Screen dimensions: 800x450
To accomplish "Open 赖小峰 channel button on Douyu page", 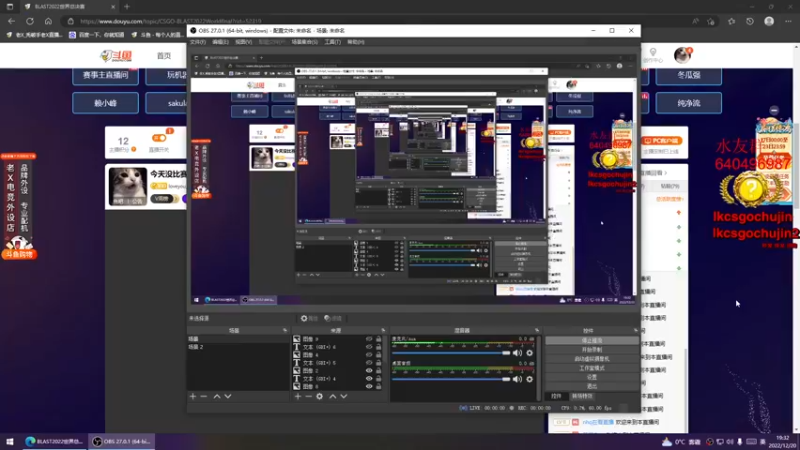I will [x=106, y=103].
